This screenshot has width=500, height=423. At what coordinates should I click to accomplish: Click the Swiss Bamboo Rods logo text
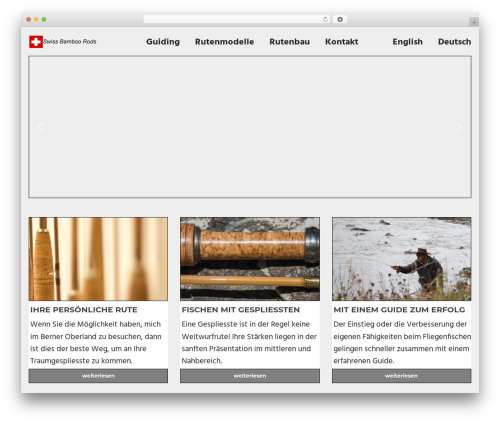70,42
